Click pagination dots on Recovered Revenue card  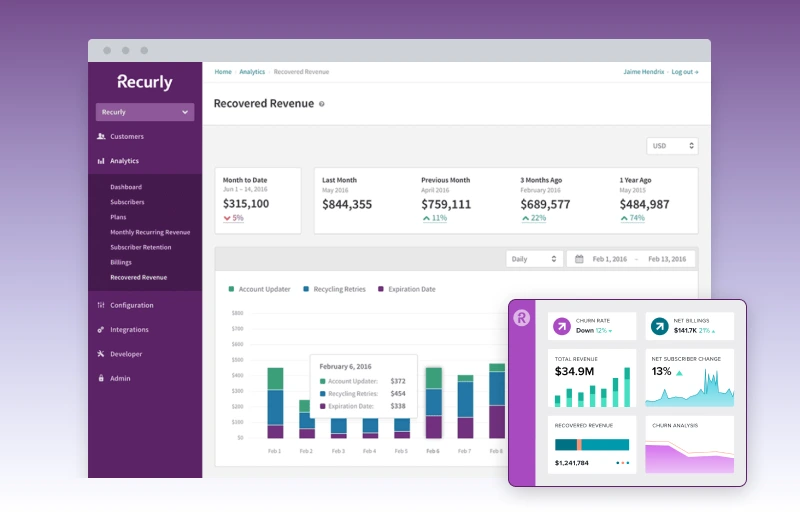pos(622,463)
